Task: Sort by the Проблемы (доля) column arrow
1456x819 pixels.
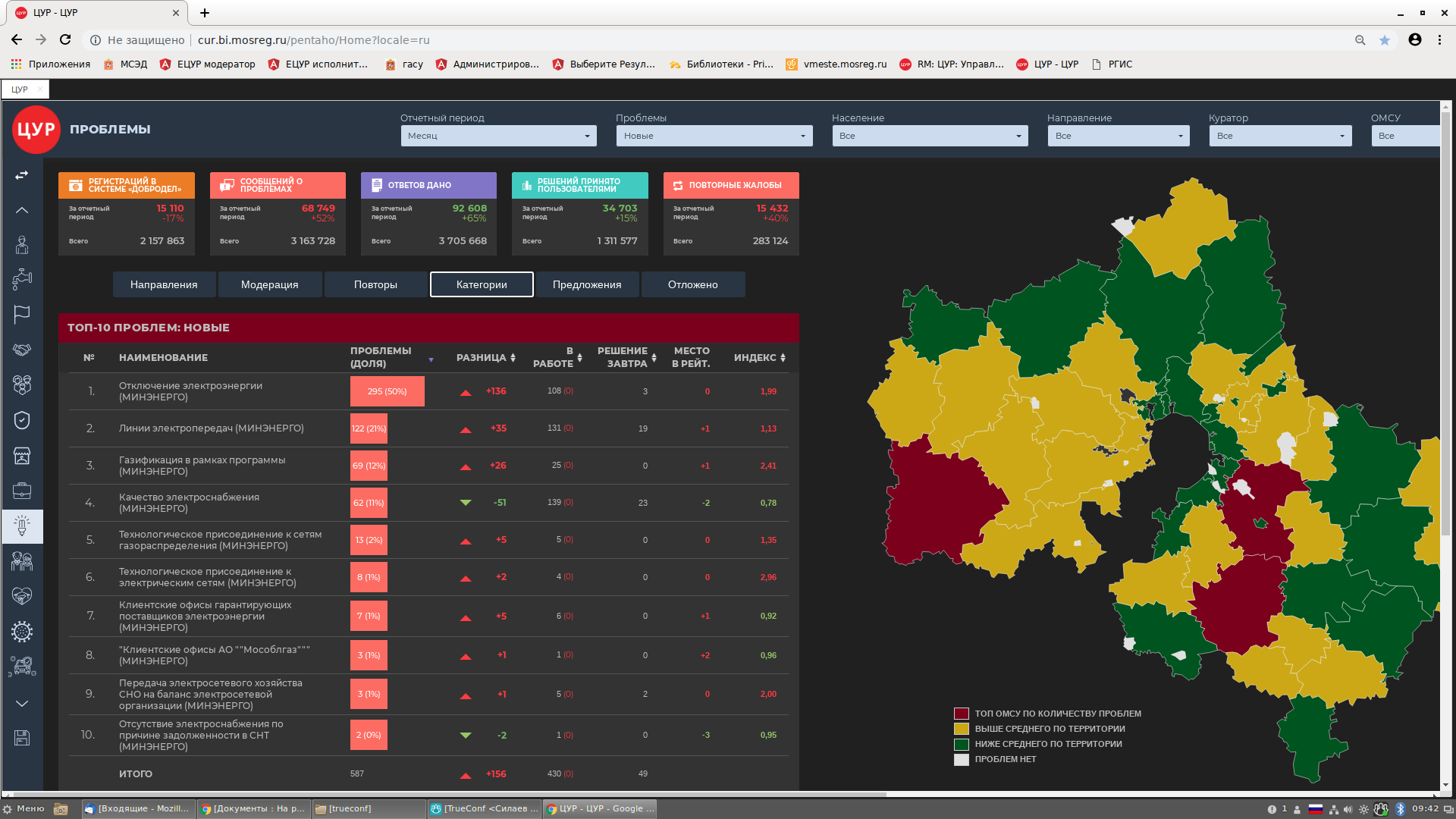Action: pyautogui.click(x=431, y=359)
